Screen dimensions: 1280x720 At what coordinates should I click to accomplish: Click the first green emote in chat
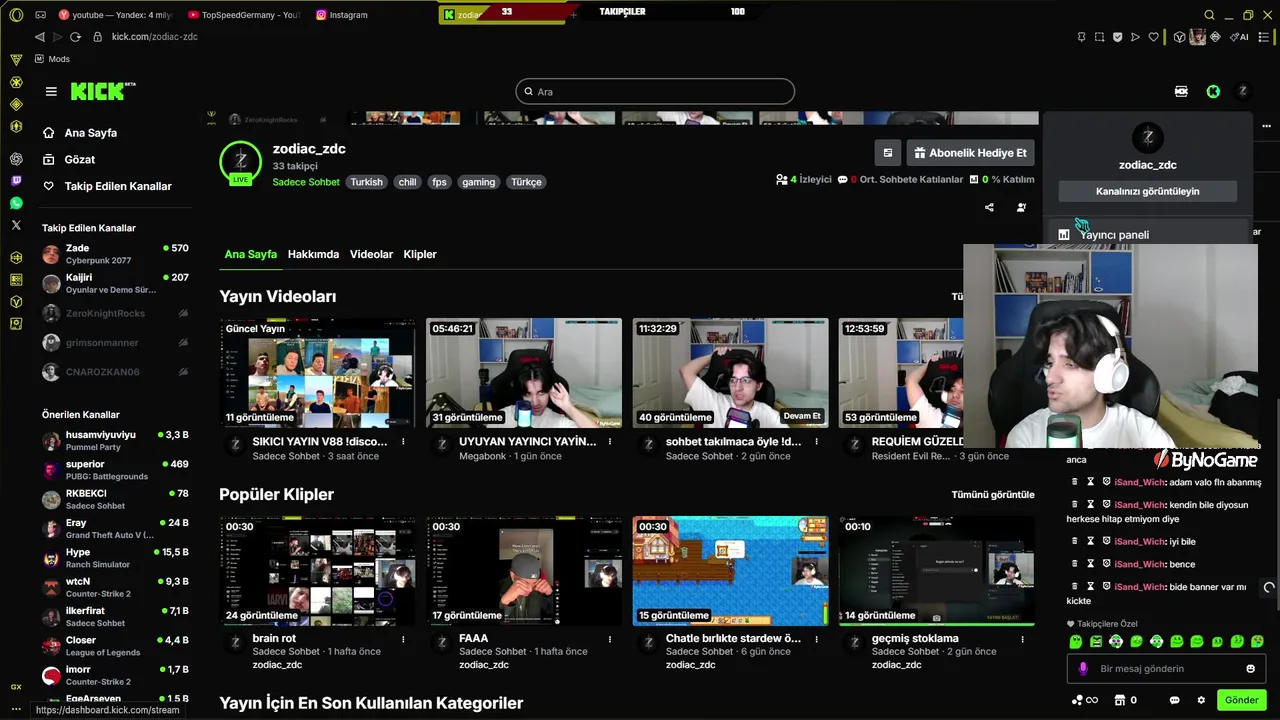pos(1076,641)
